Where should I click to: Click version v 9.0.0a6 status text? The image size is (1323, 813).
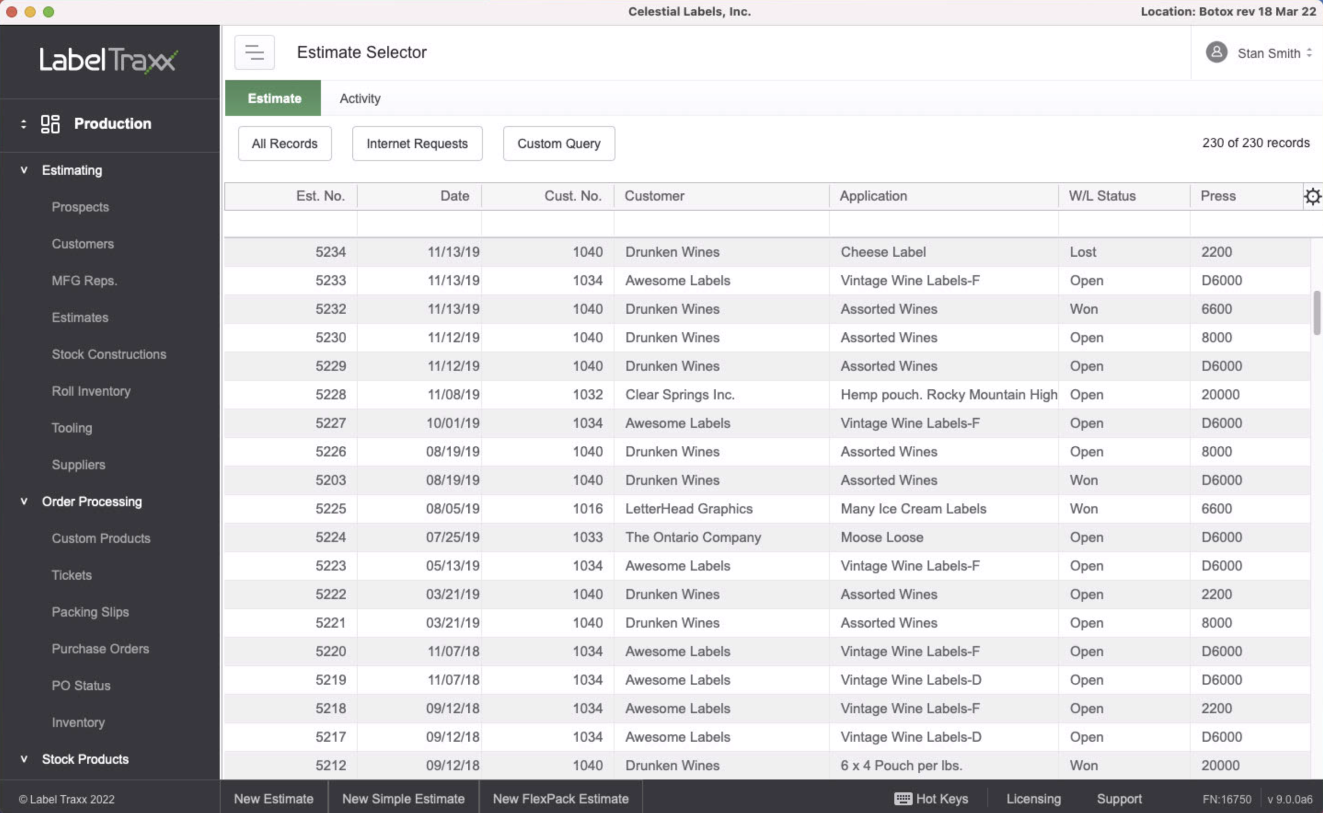pyautogui.click(x=1290, y=800)
